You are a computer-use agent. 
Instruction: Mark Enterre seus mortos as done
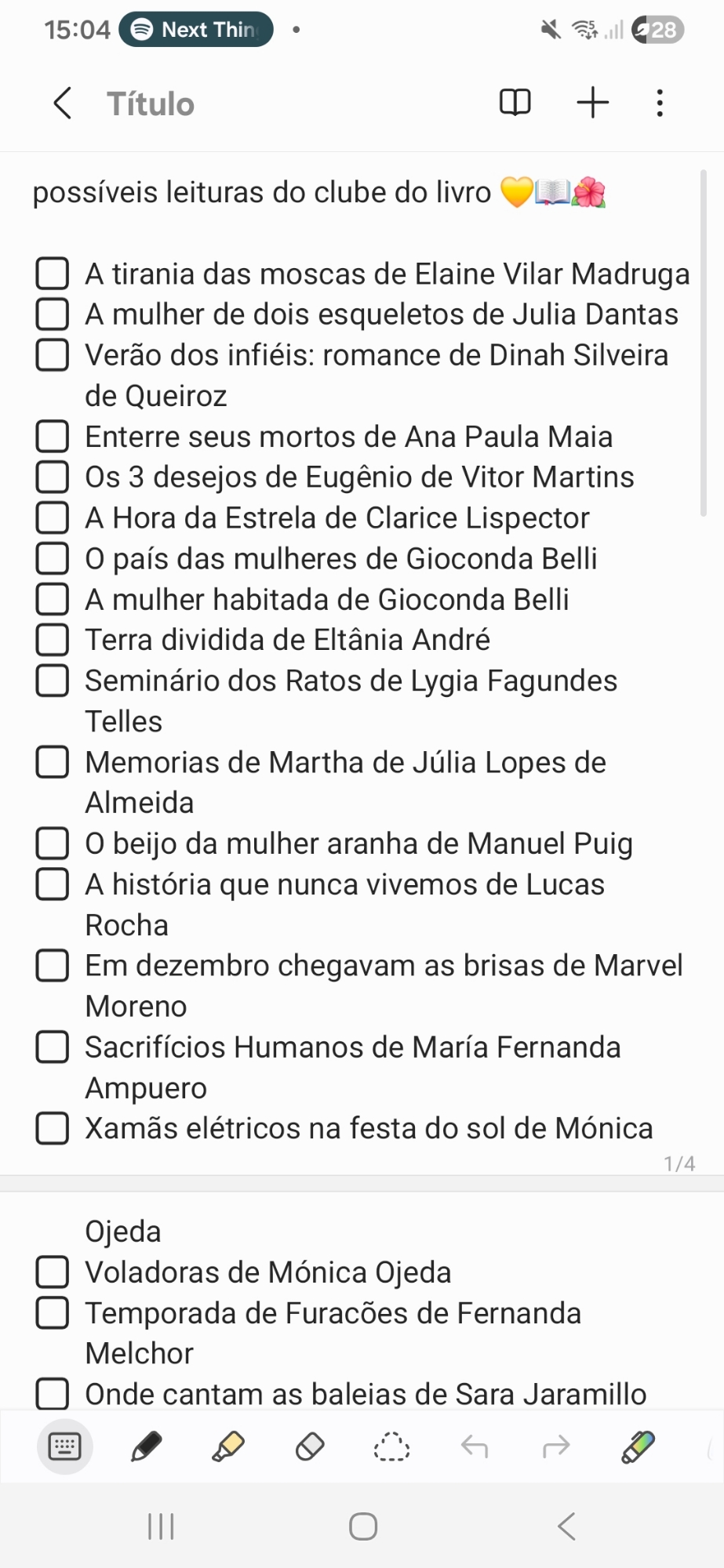pos(53,436)
